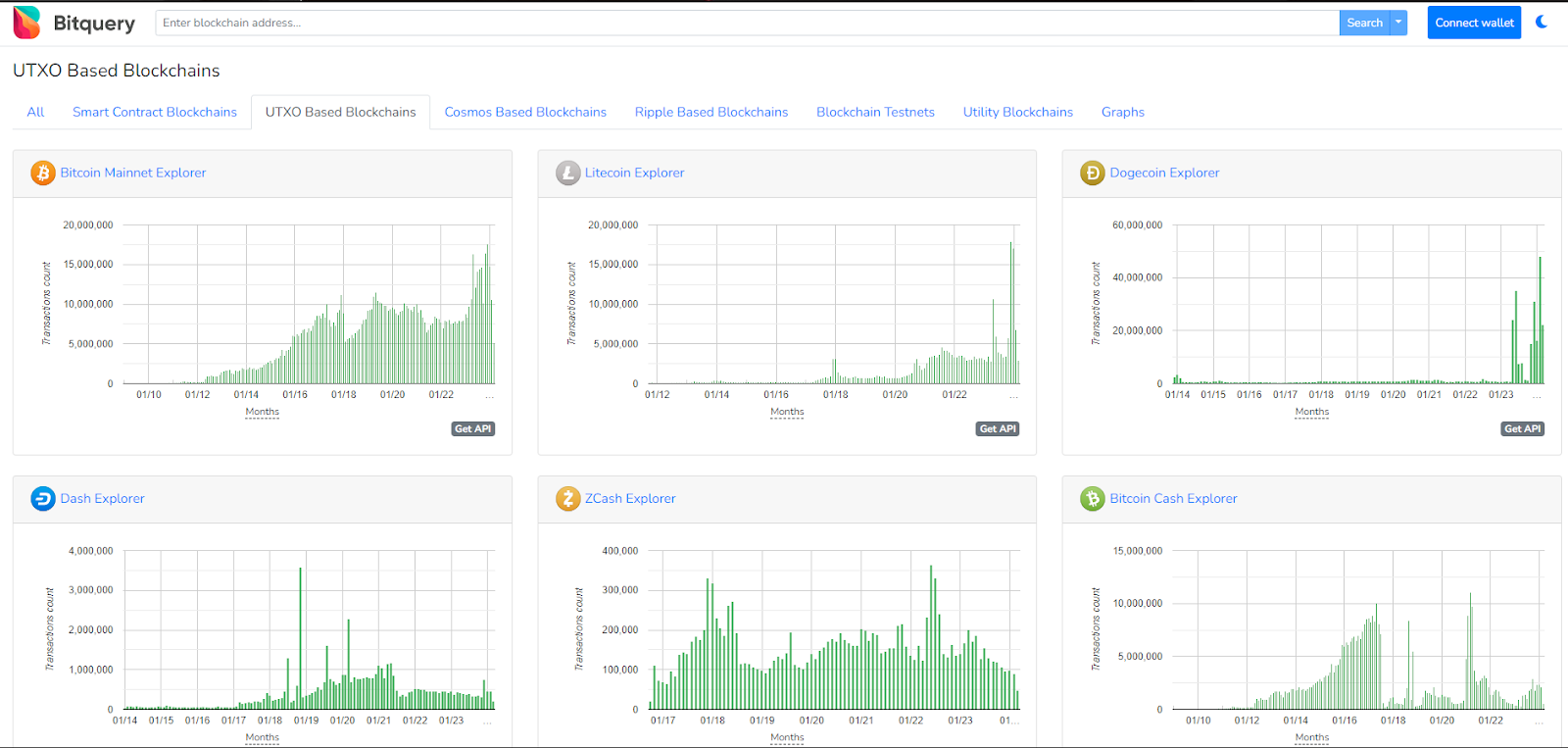
Task: Open the Dogecoin Explorer link
Action: tap(1164, 173)
